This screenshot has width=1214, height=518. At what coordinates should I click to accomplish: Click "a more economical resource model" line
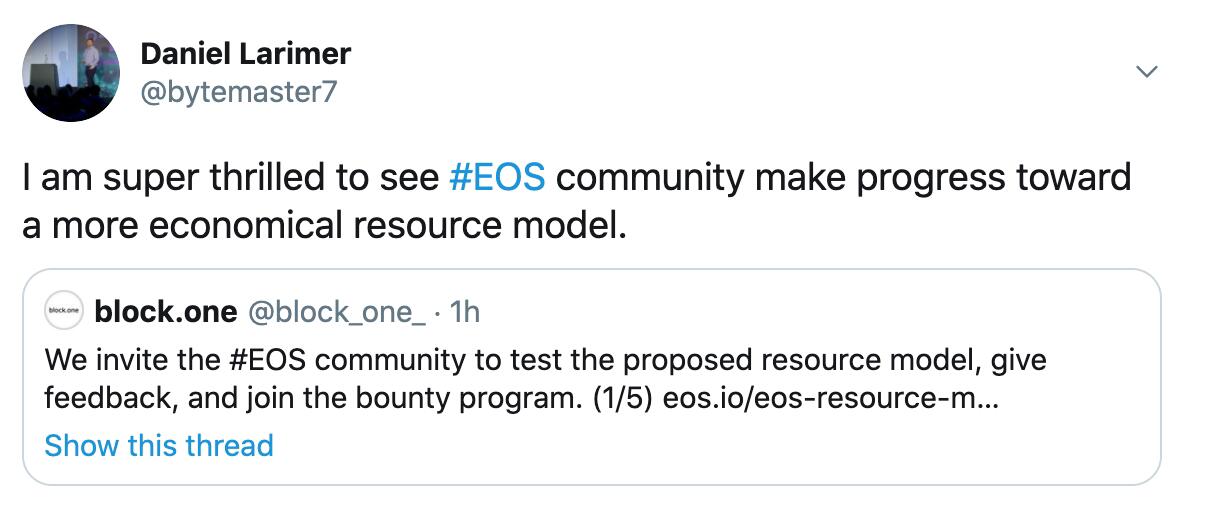click(x=325, y=225)
